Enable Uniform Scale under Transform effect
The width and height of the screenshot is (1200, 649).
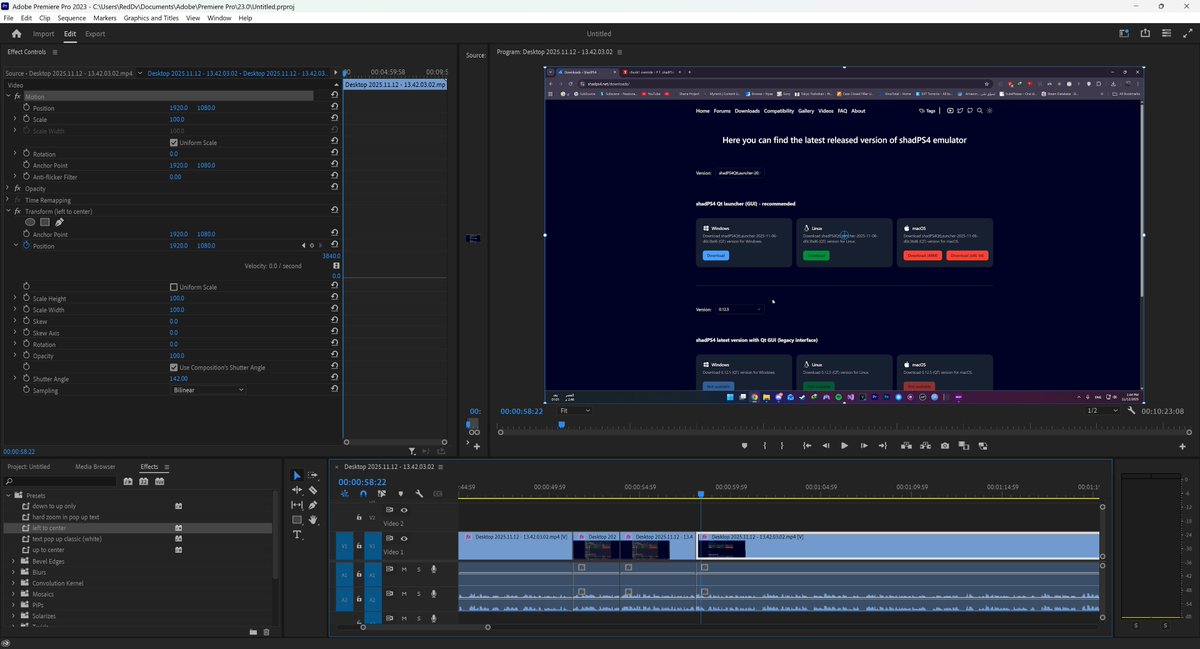point(174,287)
